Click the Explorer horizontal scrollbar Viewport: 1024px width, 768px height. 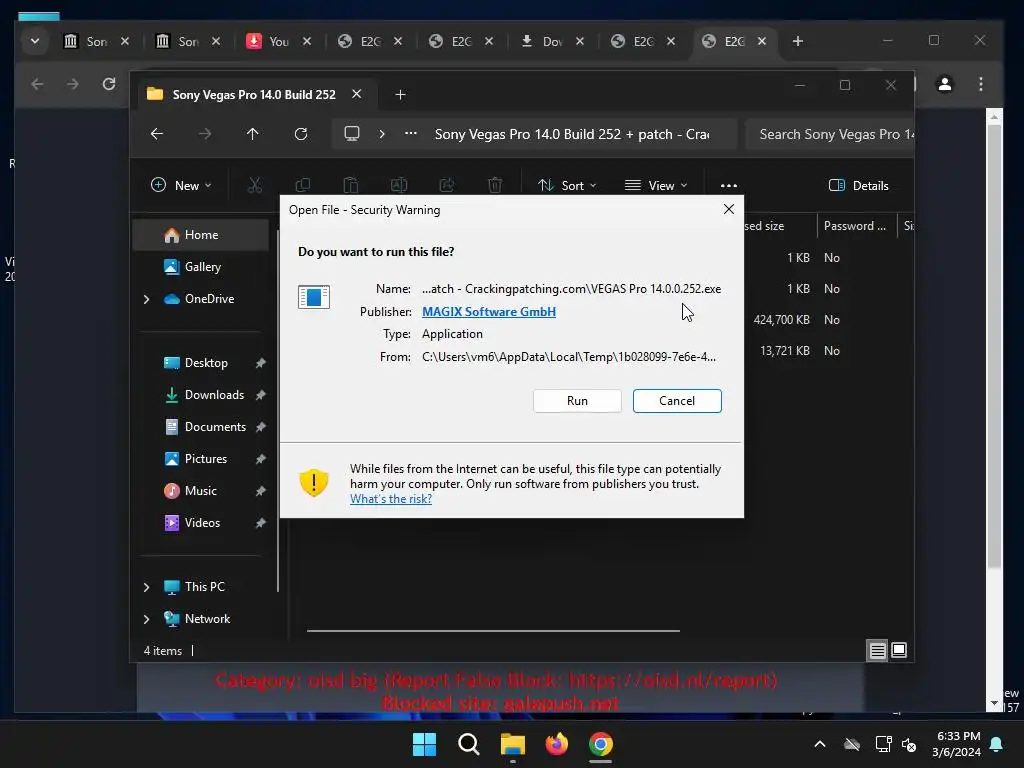tap(494, 631)
